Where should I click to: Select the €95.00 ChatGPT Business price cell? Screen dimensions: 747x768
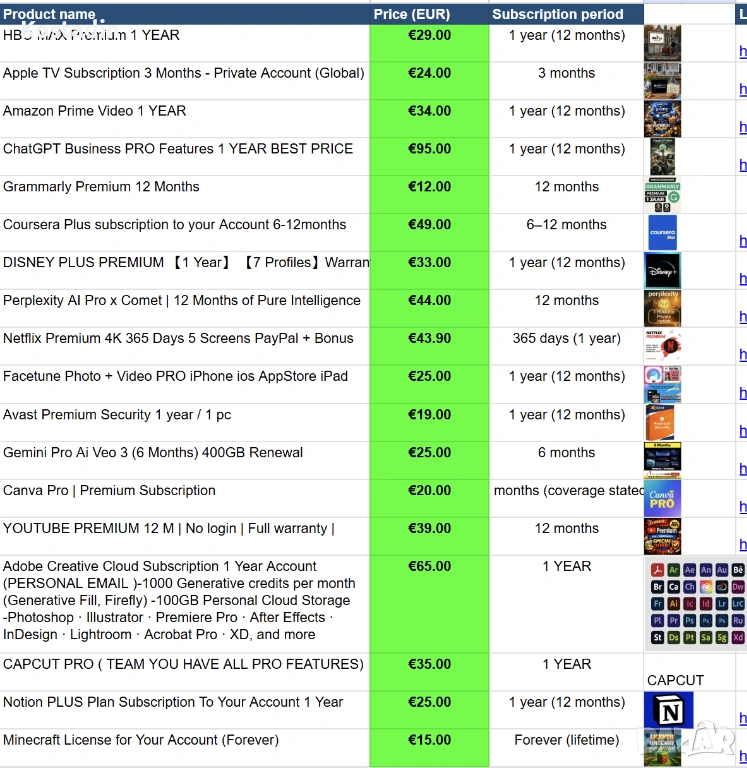tap(429, 149)
